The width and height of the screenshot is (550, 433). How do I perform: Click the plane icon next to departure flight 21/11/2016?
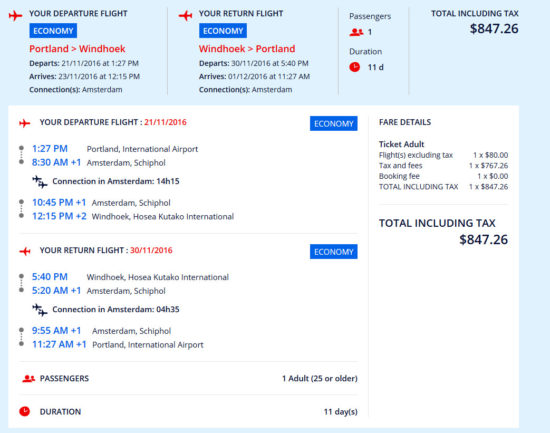25,123
